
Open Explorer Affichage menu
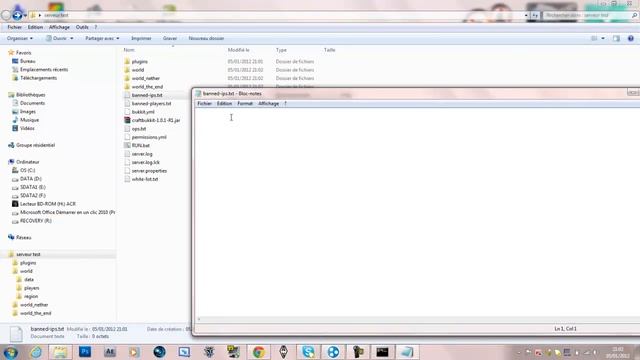click(59, 27)
